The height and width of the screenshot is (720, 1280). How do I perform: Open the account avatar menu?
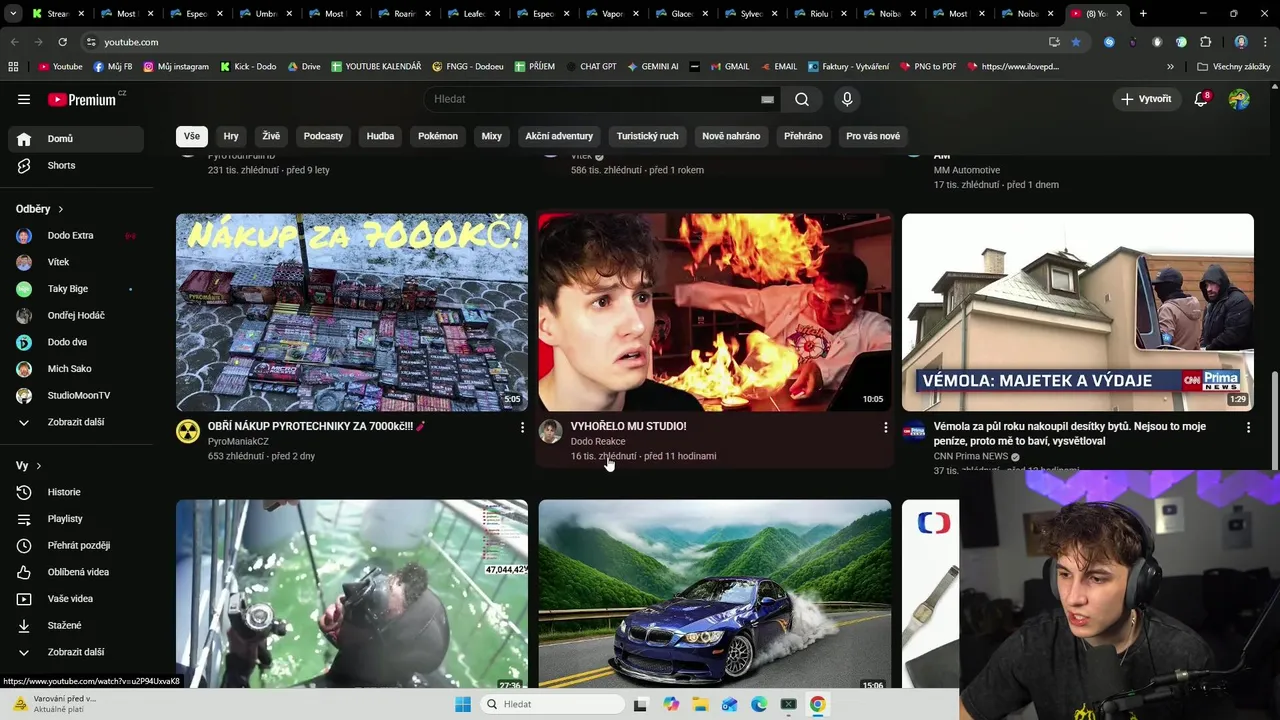click(x=1239, y=99)
